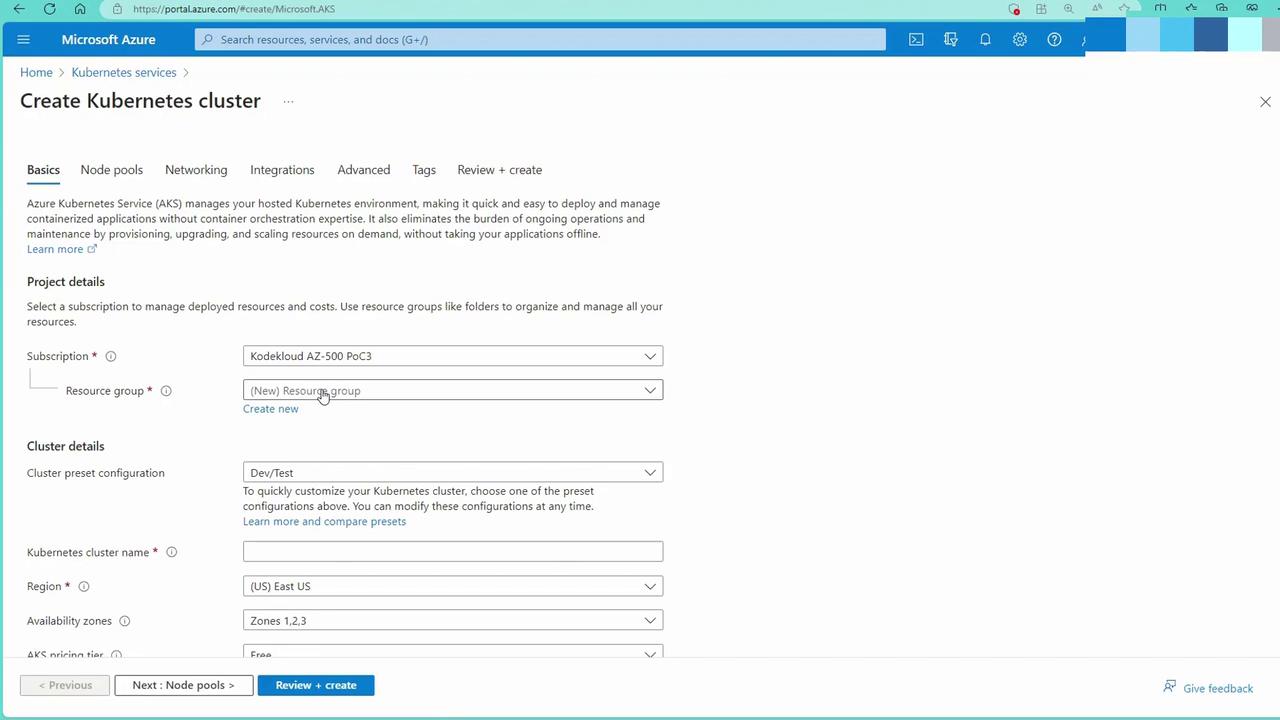Open the Cluster preset configuration dropdown

[453, 472]
